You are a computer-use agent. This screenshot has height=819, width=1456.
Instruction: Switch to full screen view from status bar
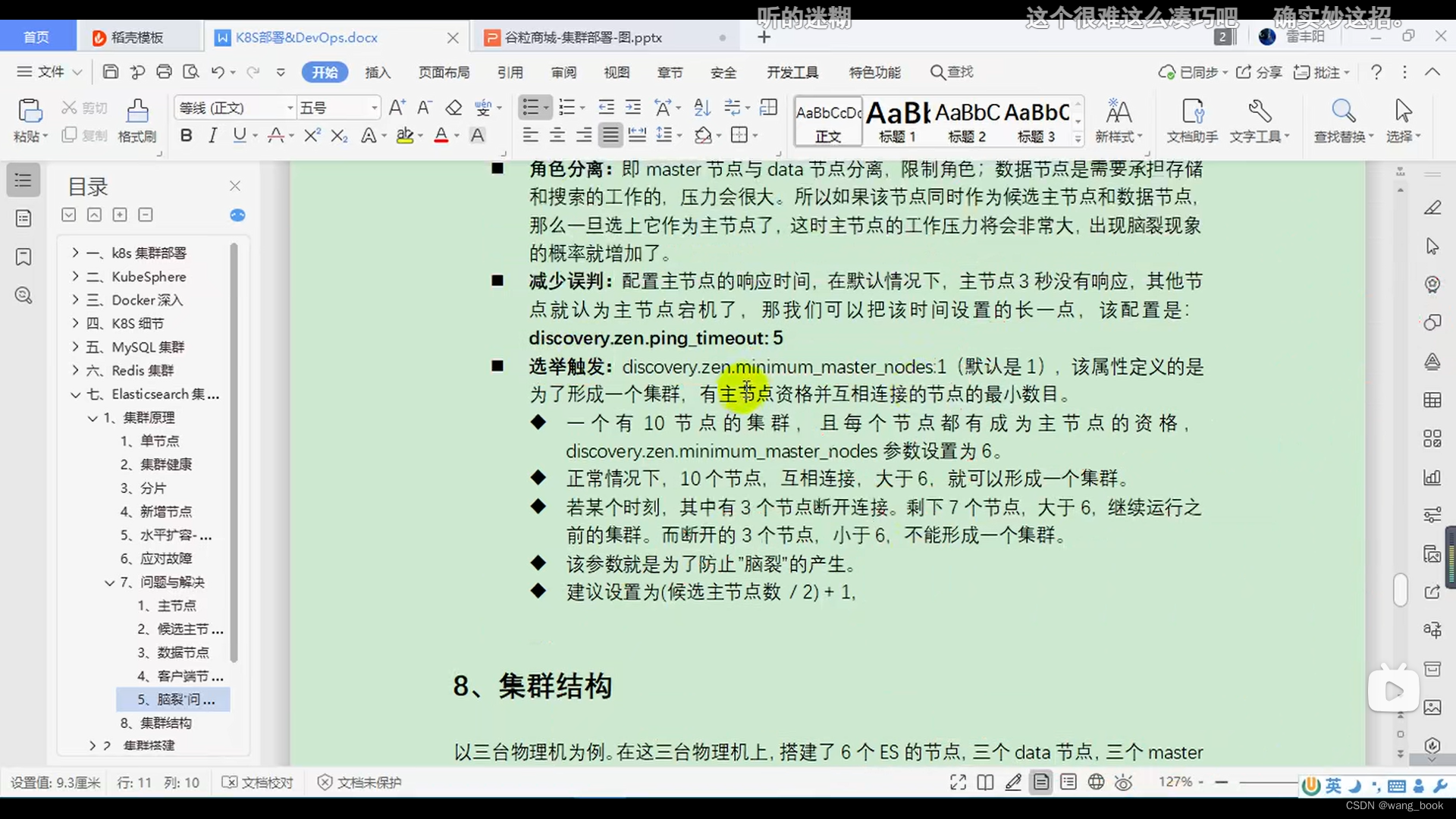(957, 782)
